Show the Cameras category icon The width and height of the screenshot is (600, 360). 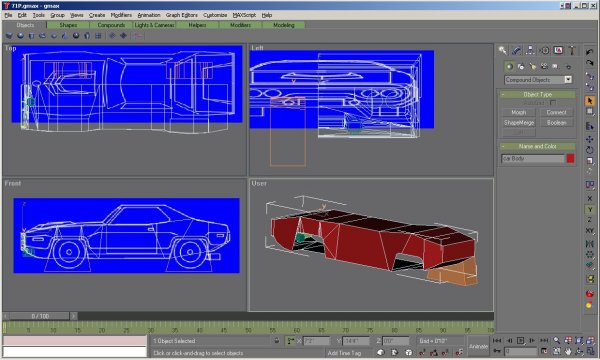pyautogui.click(x=544, y=66)
